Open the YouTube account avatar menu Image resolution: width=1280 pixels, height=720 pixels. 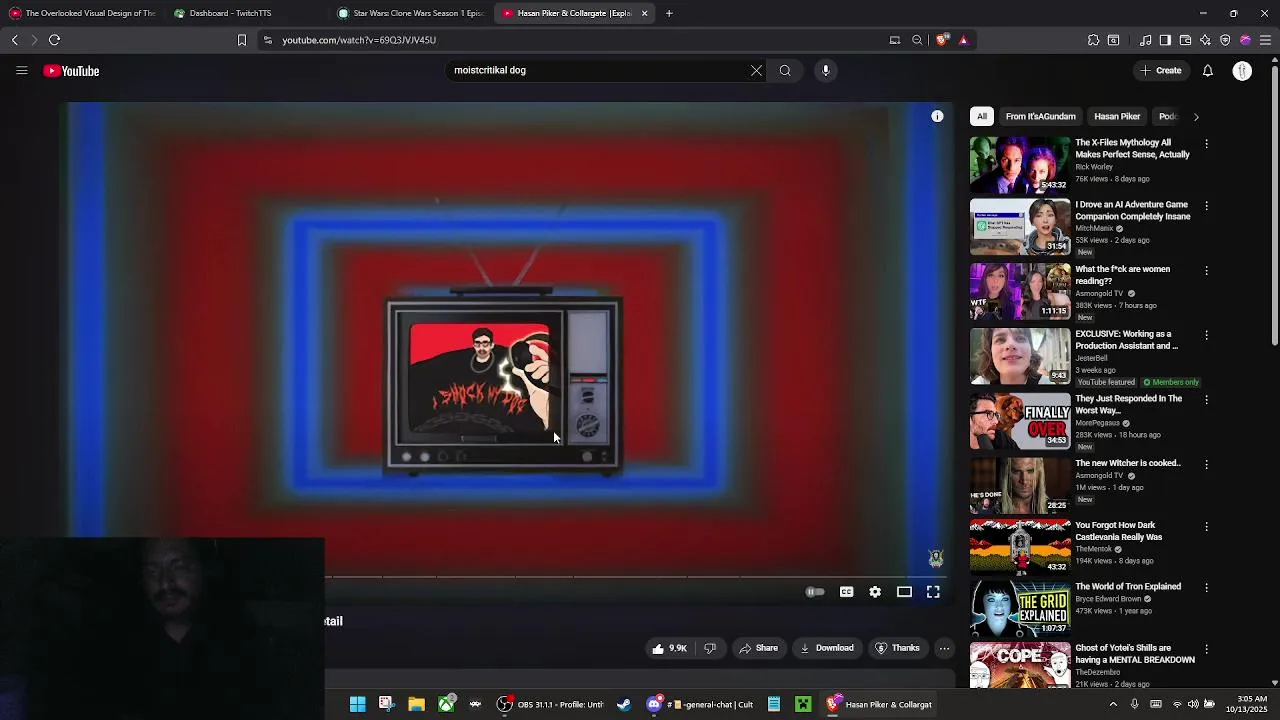[x=1242, y=71]
